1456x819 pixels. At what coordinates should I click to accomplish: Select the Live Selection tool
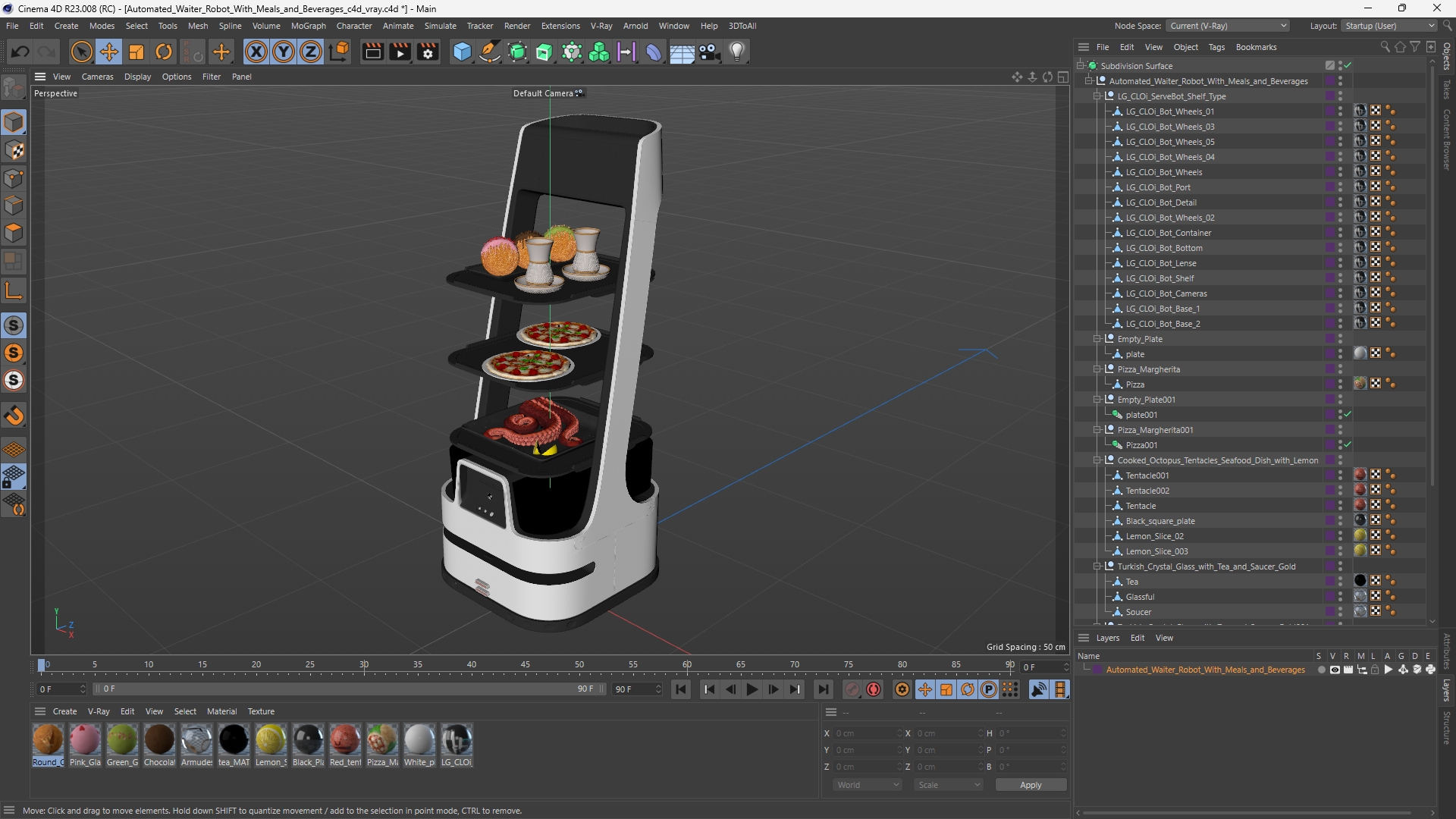(x=81, y=52)
